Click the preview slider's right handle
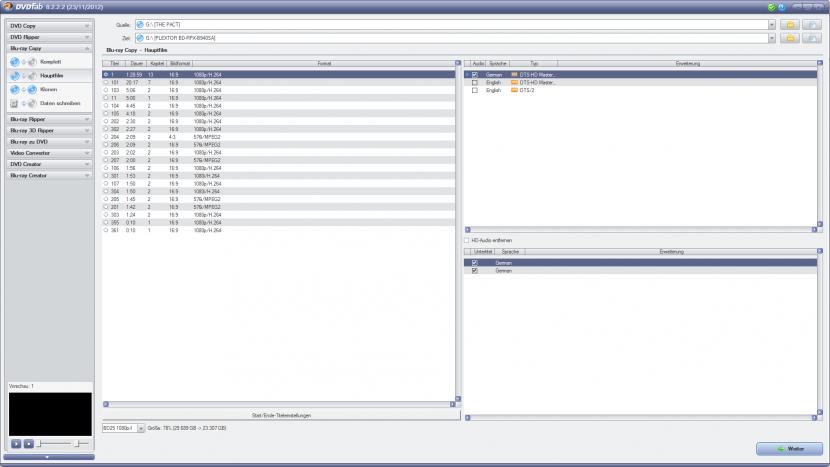The height and width of the screenshot is (467, 830). pyautogui.click(x=78, y=444)
